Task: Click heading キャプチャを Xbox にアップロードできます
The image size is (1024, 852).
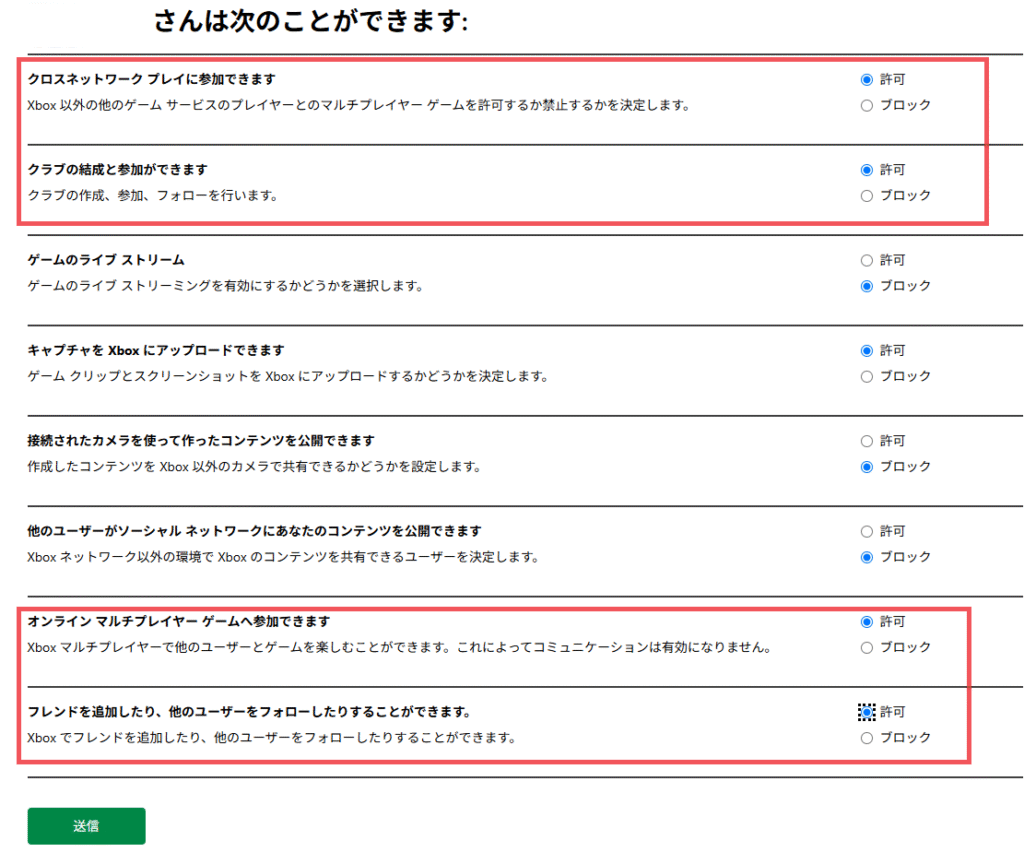Action: [156, 351]
